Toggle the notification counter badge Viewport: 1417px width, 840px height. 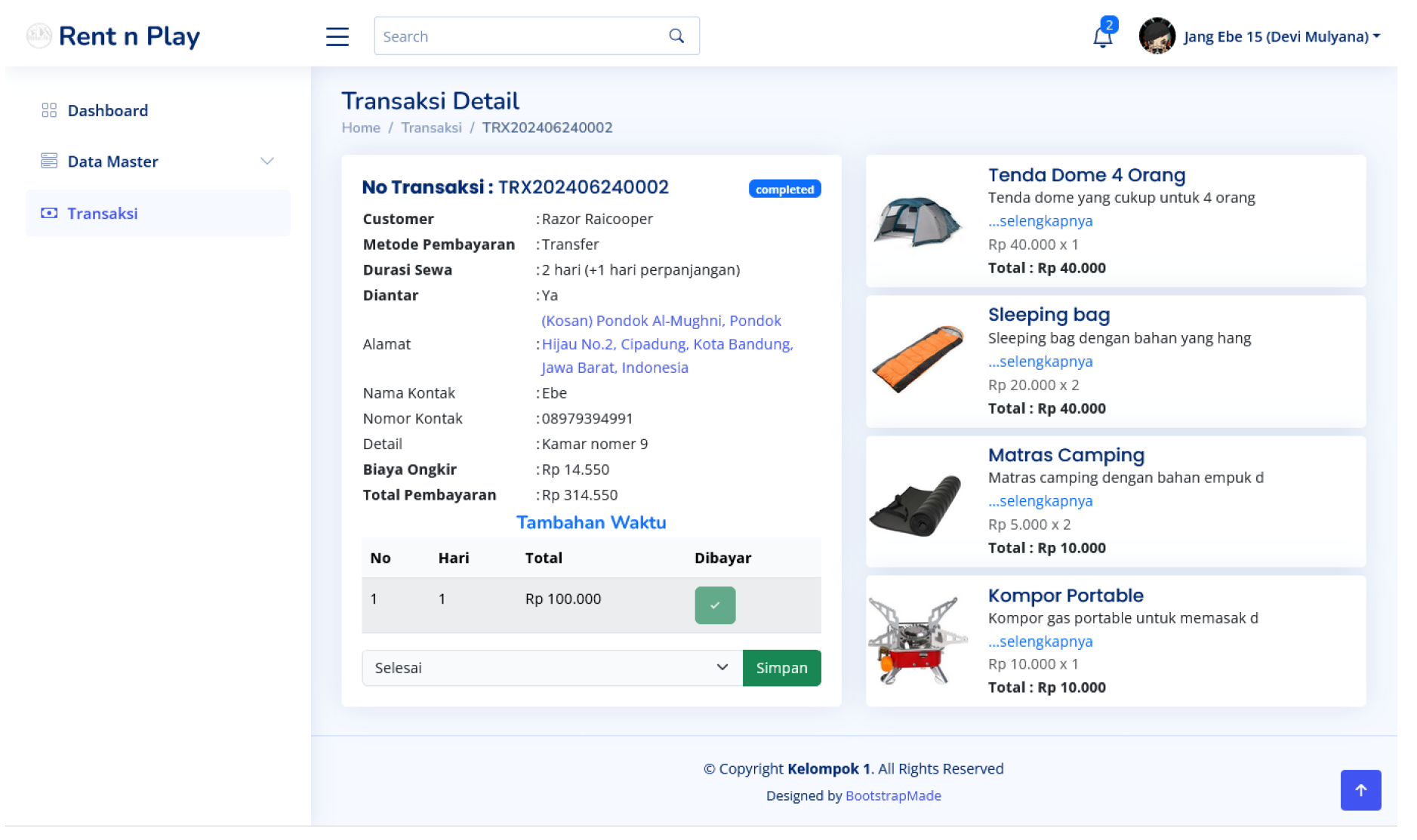click(x=1109, y=25)
